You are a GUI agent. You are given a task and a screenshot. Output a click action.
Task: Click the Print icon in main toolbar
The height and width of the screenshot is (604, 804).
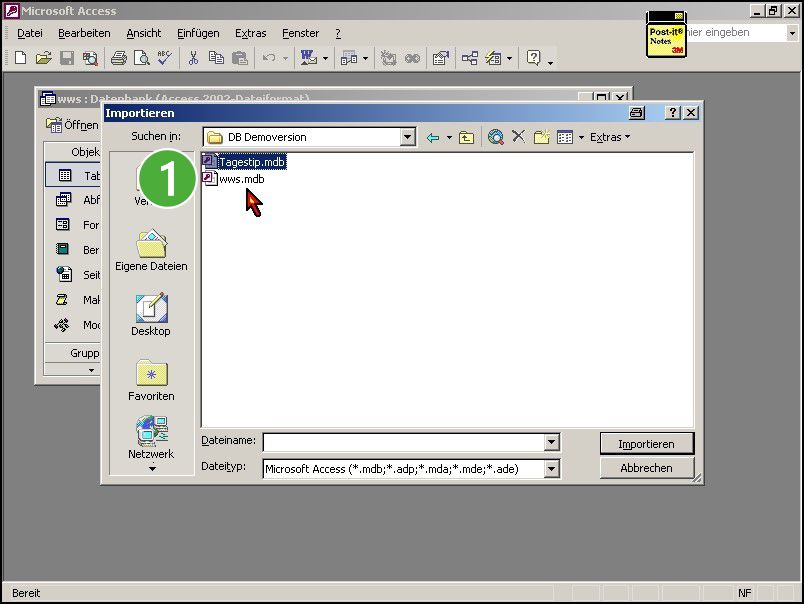click(118, 58)
